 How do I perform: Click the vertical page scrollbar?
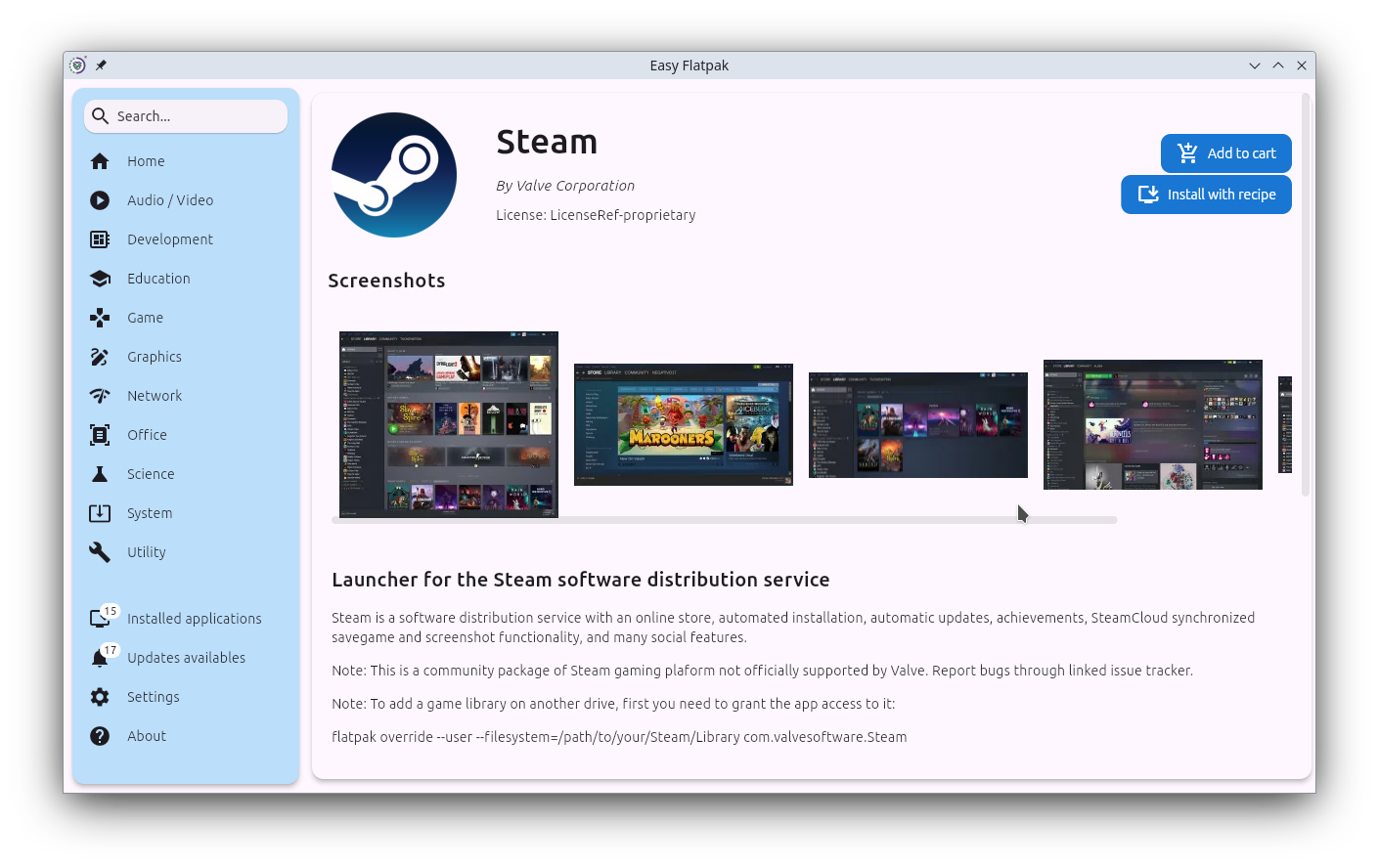pos(1306,294)
